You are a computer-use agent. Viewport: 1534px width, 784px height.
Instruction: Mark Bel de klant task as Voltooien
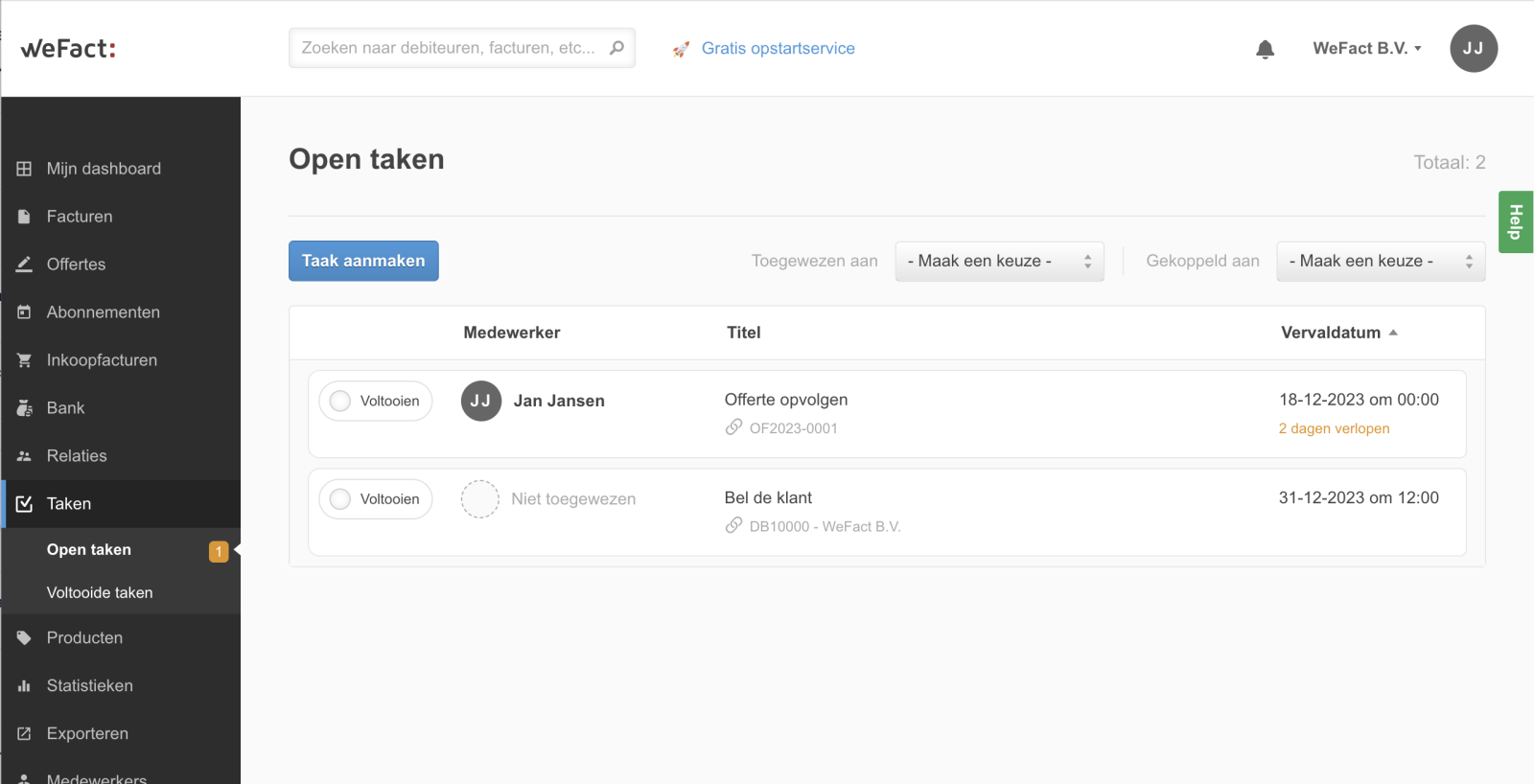pos(375,499)
